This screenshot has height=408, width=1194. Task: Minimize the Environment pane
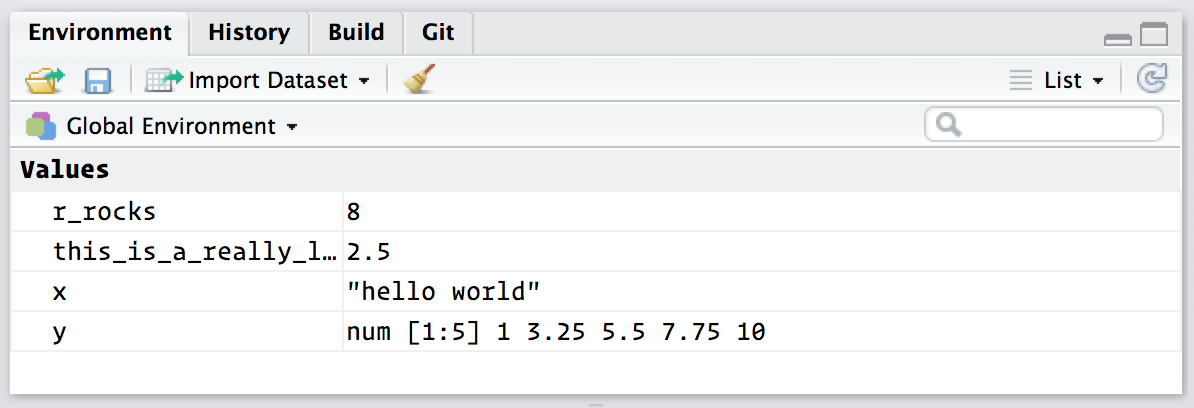tap(1117, 39)
